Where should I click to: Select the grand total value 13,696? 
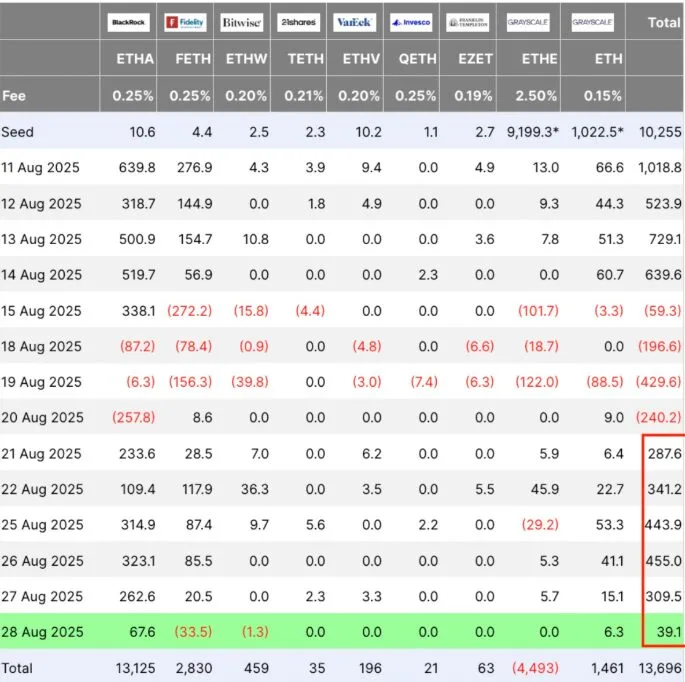click(x=660, y=668)
